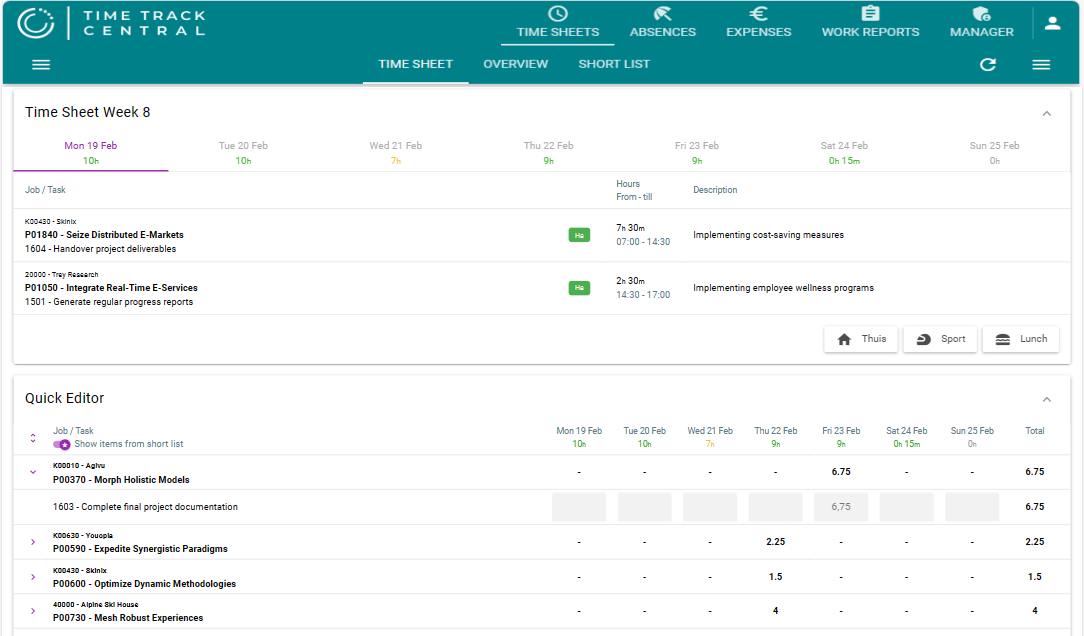
Task: Click the Friday 6,75 hours input field
Action: pos(840,507)
